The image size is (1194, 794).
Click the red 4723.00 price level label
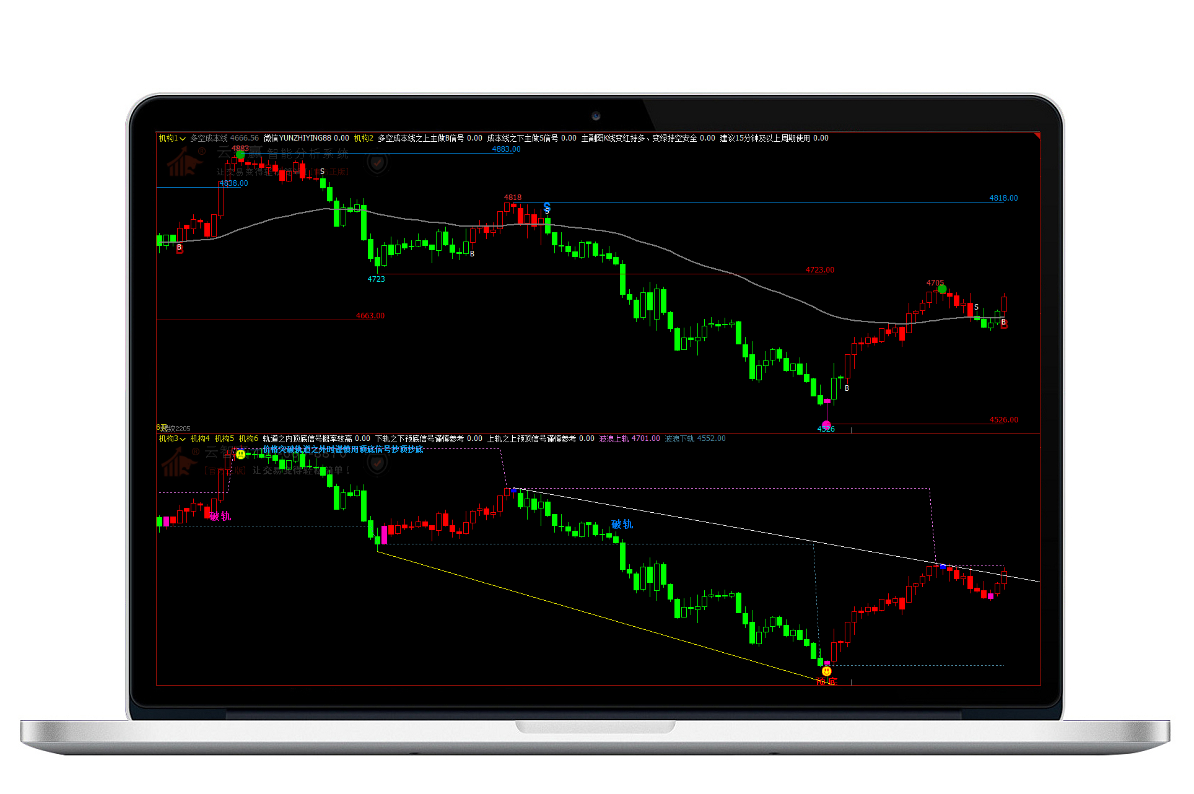pos(819,270)
